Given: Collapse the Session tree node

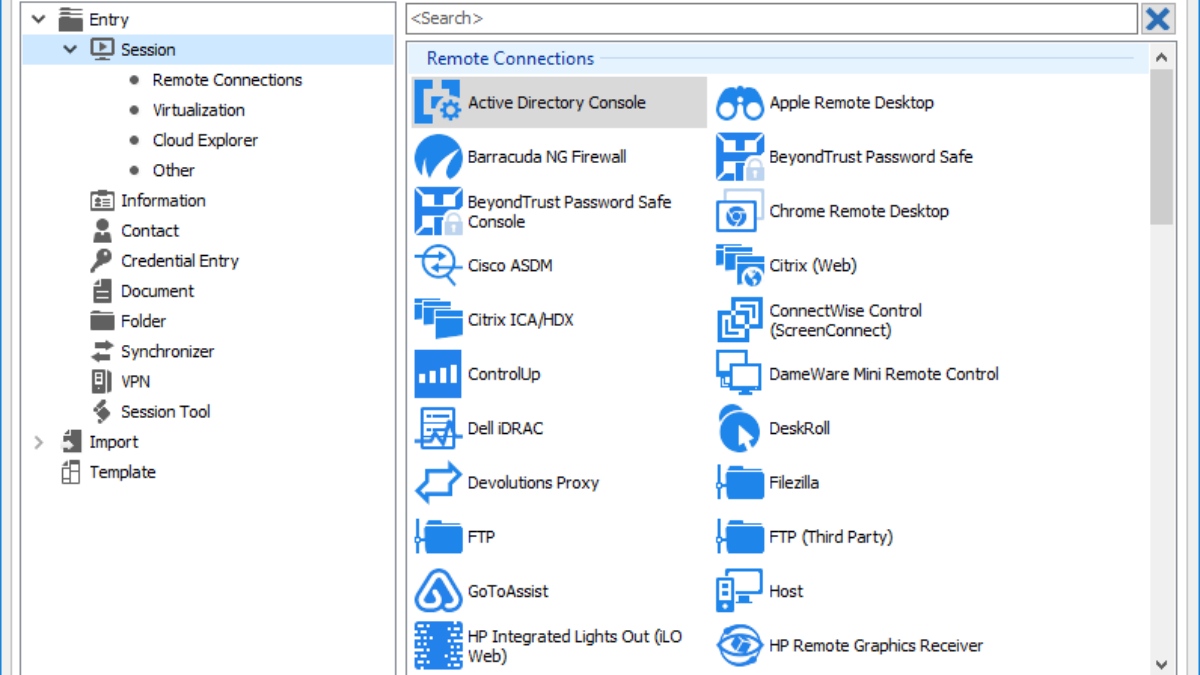Looking at the screenshot, I should [70, 49].
